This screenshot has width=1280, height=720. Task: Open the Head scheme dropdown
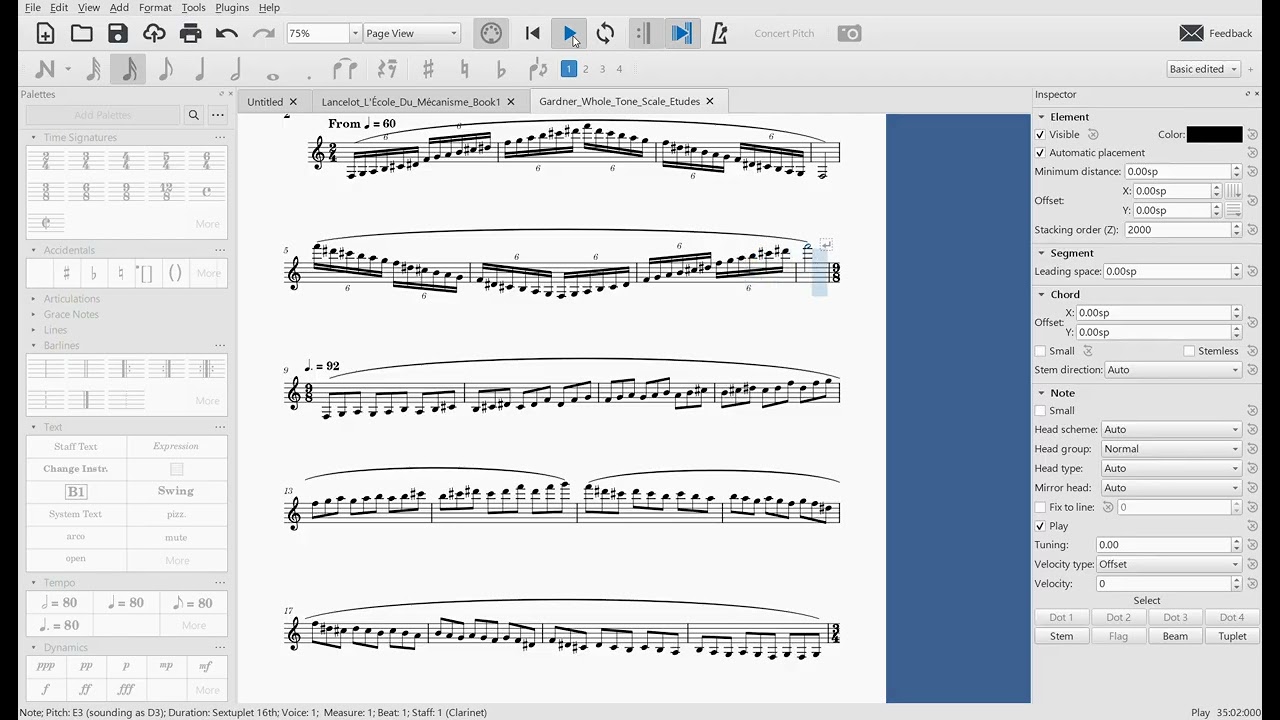[x=1170, y=430]
